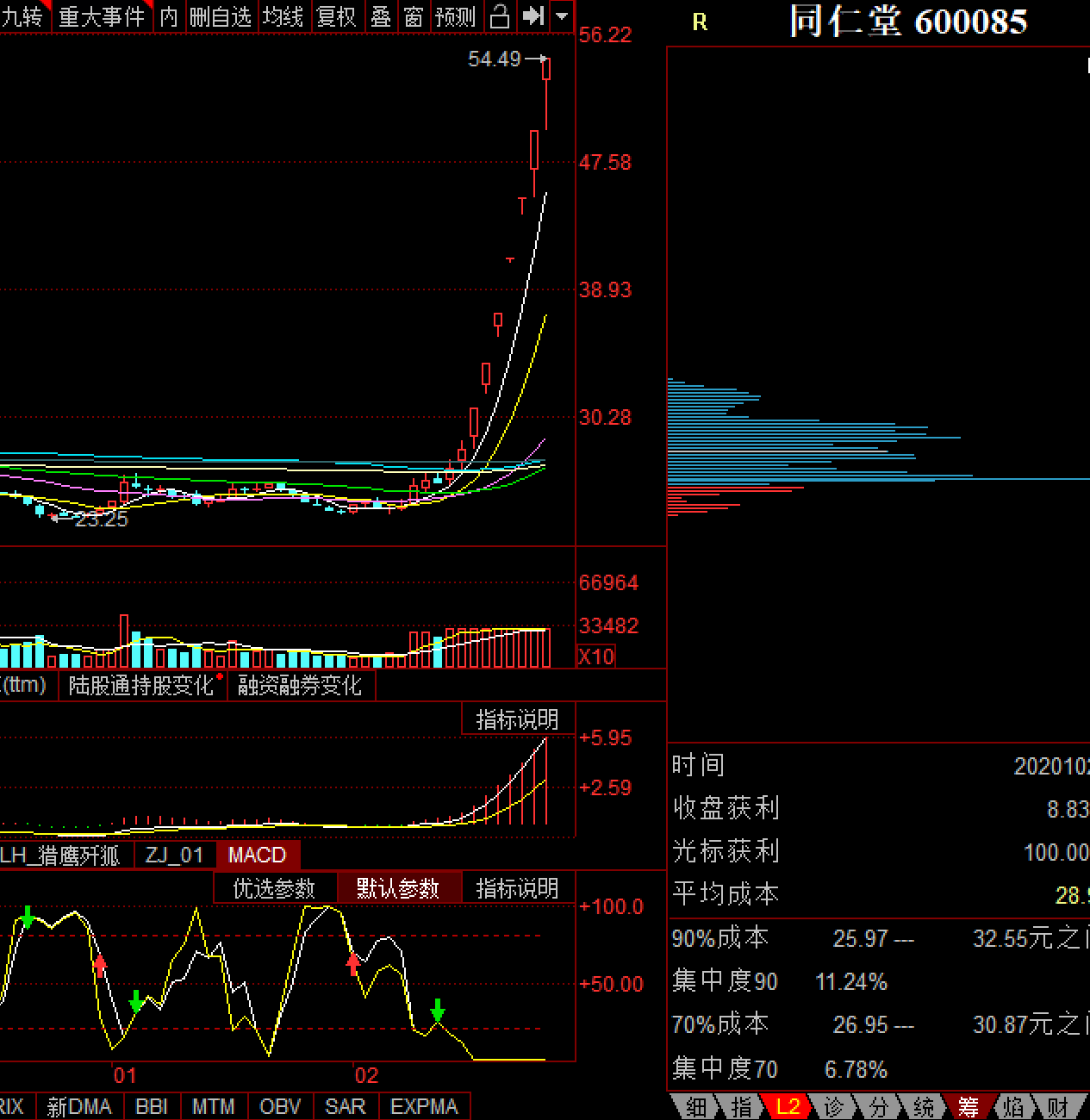Switch to 融资融券变化 tab

[x=301, y=686]
